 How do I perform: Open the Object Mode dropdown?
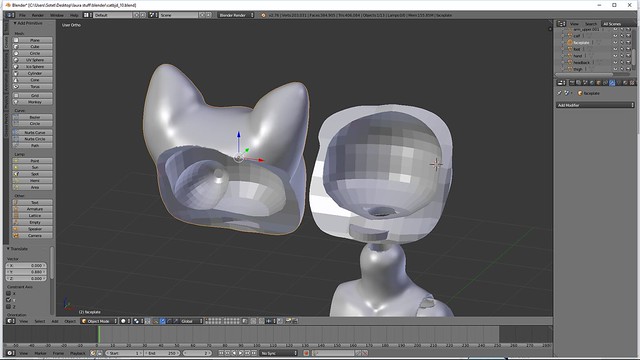[x=99, y=321]
